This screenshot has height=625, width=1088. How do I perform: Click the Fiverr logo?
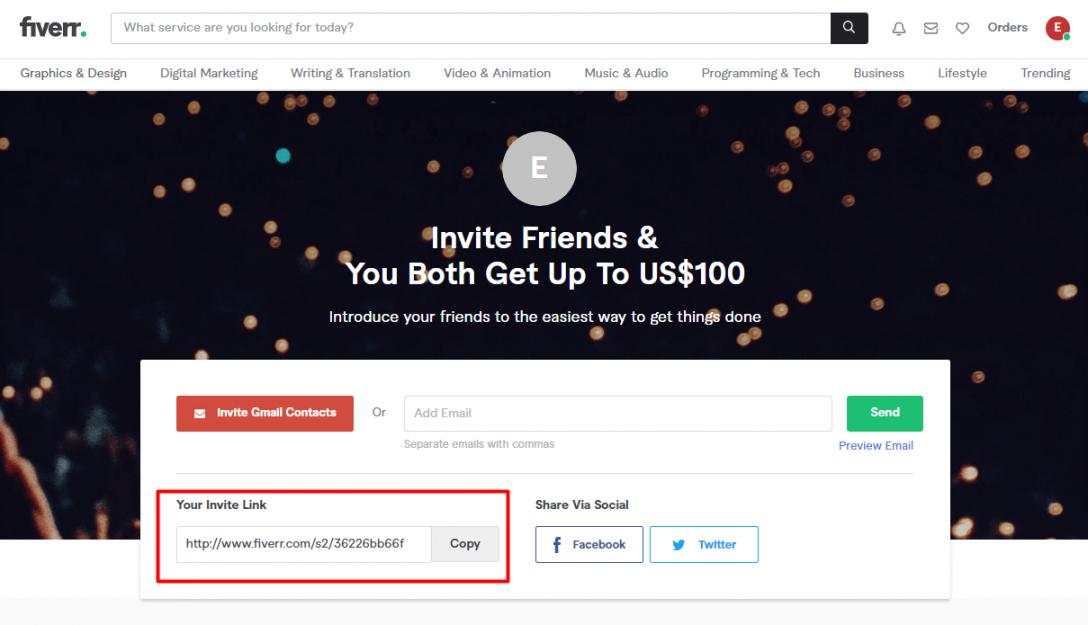53,28
